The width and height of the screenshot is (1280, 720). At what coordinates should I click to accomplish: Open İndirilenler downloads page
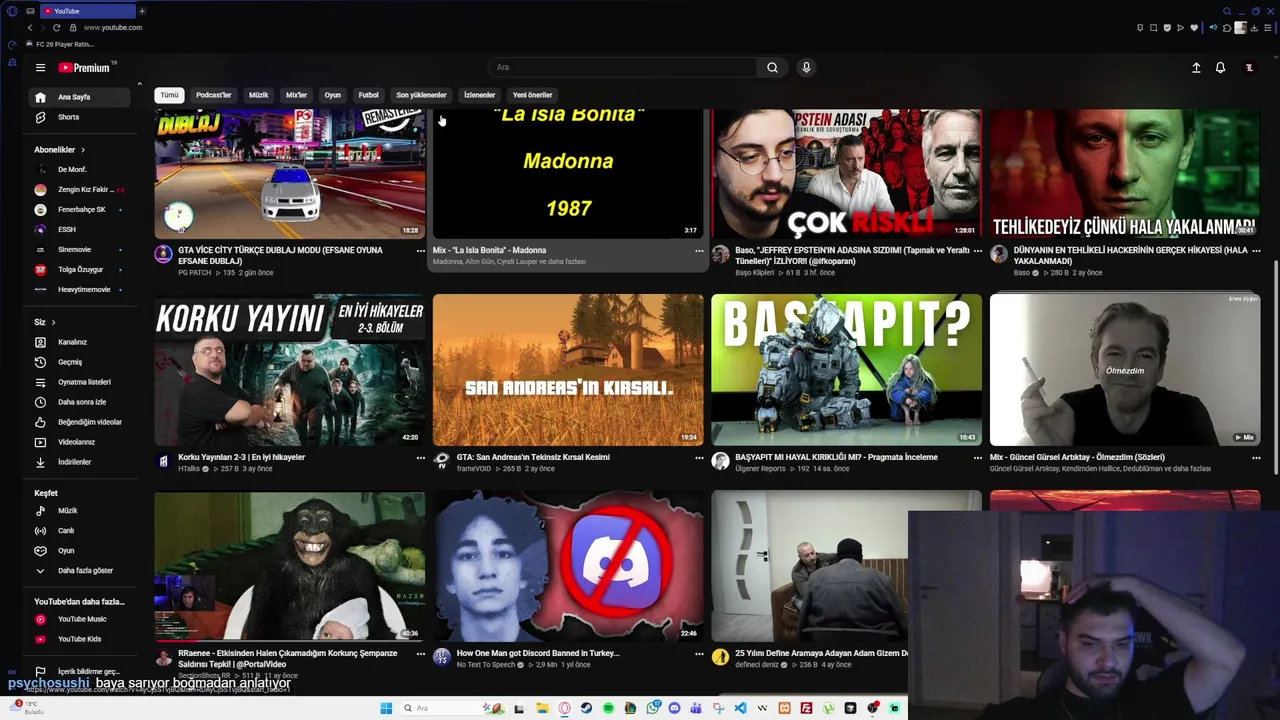coord(80,462)
